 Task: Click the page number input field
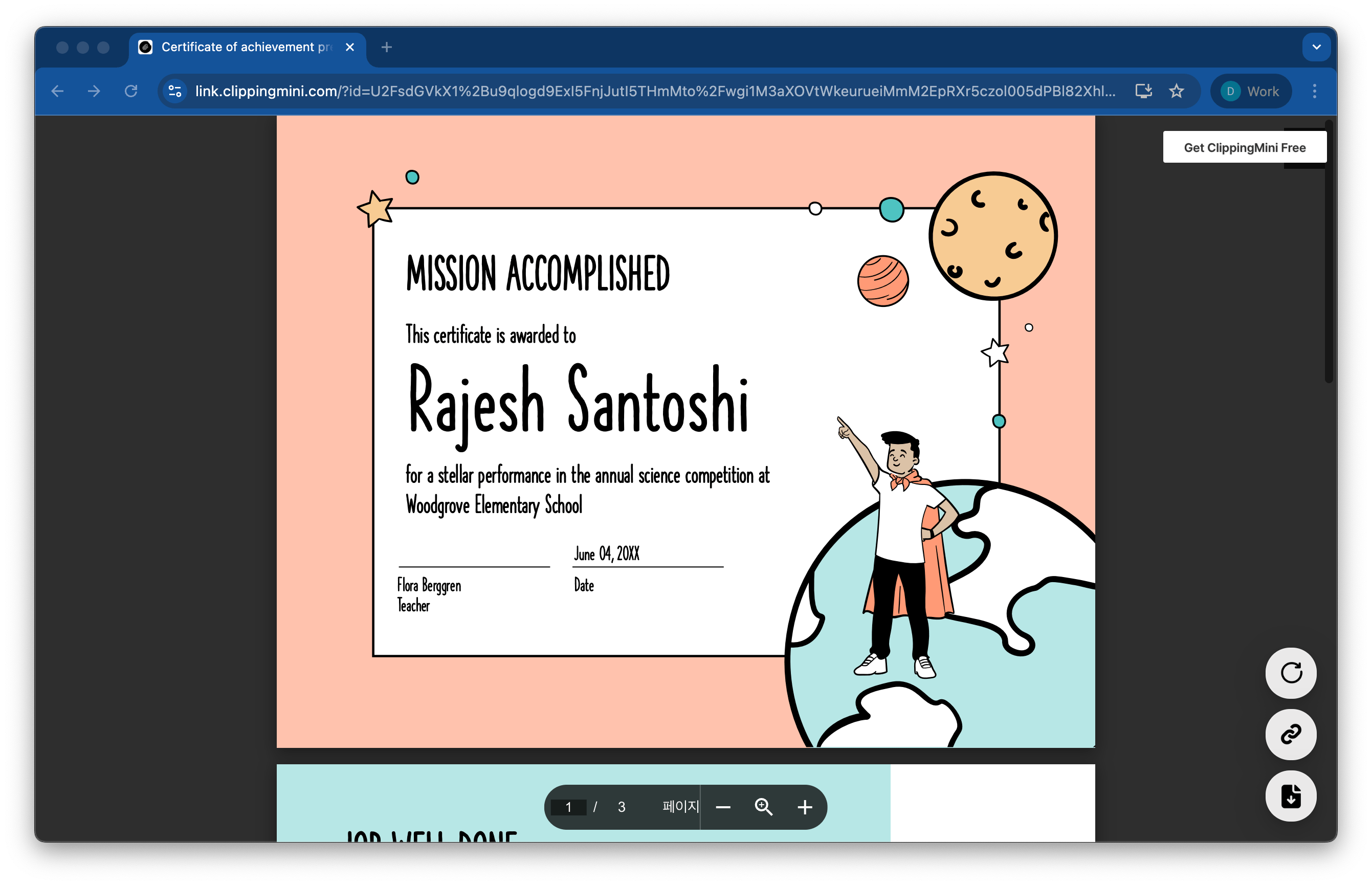pos(568,807)
